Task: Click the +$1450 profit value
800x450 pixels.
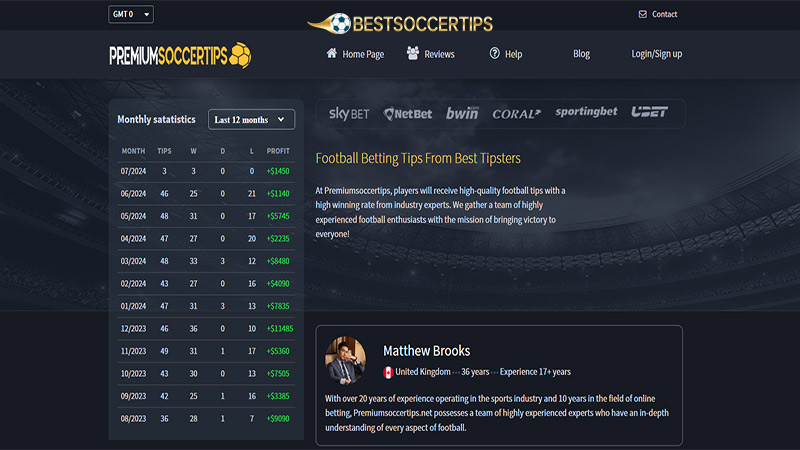Action: (278, 171)
